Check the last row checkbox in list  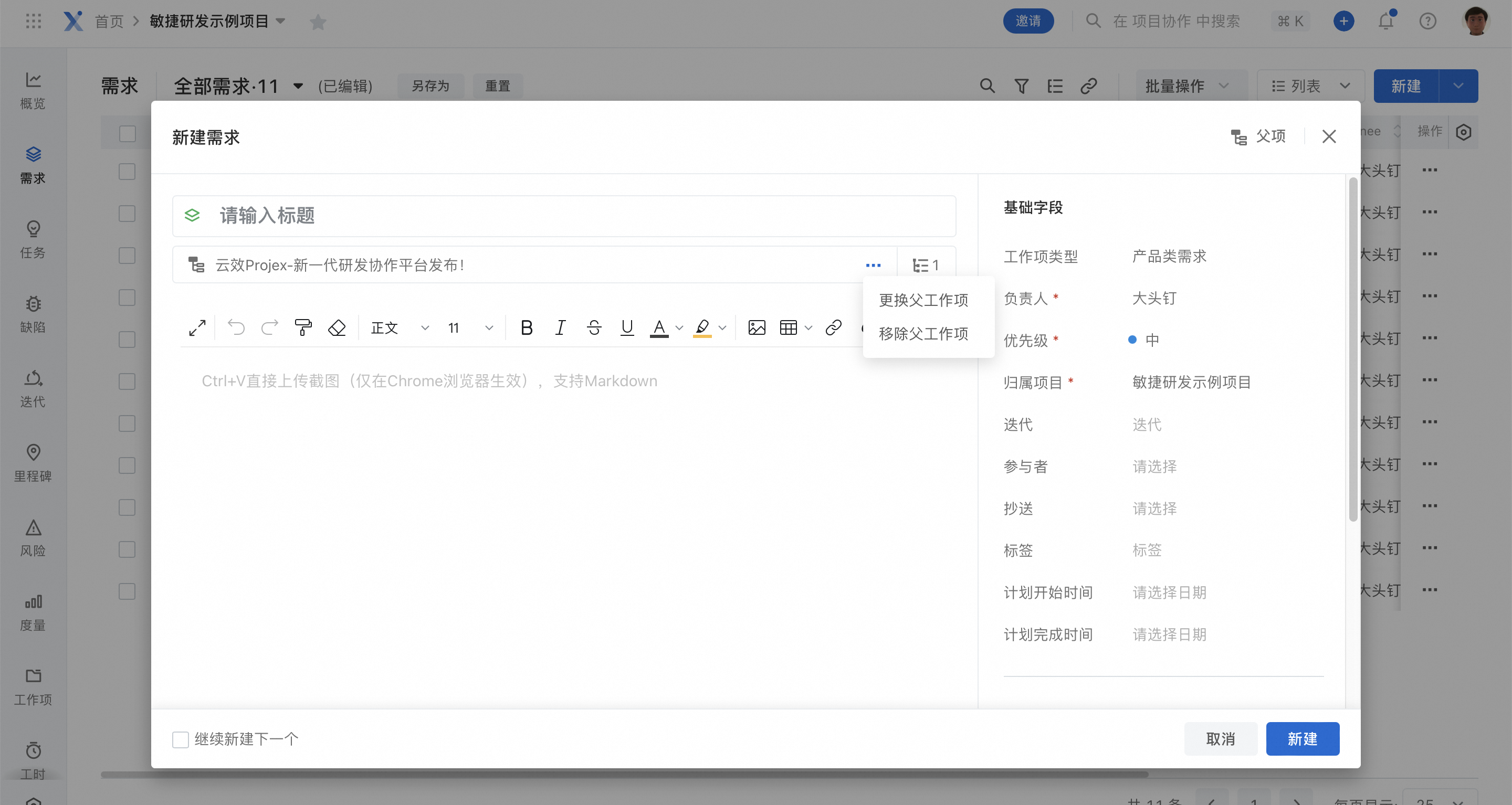pyautogui.click(x=128, y=591)
